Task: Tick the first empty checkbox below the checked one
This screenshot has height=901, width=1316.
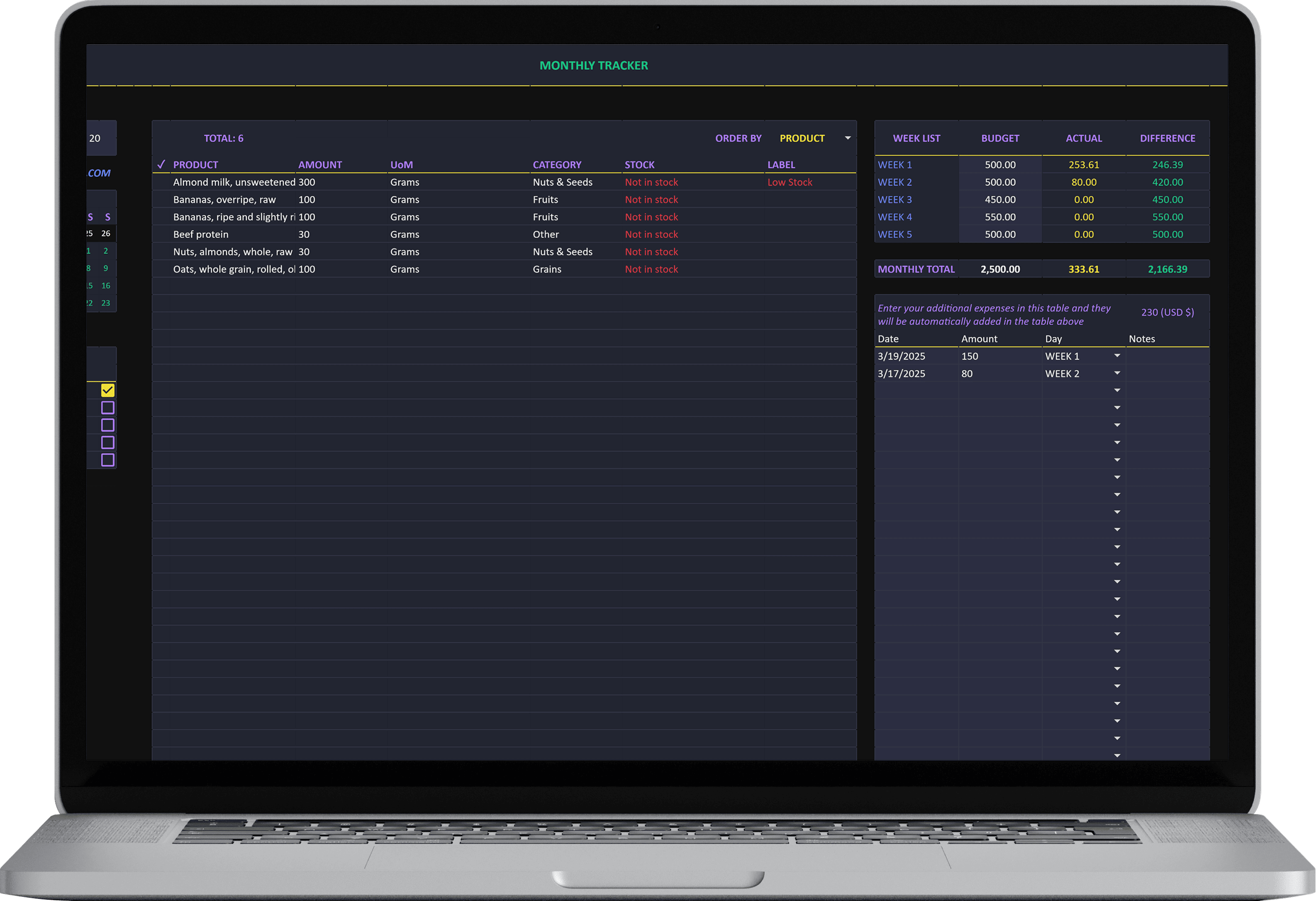Action: click(107, 408)
